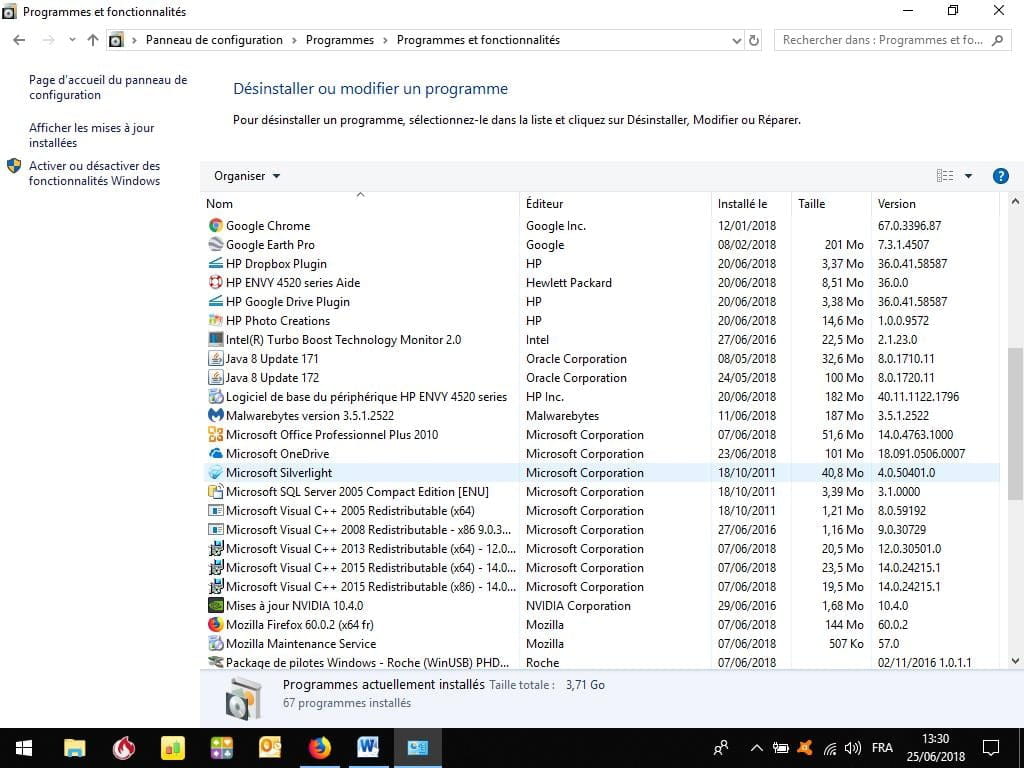Open the recent locations dropdown arrow
The width and height of the screenshot is (1024, 768).
coord(72,40)
